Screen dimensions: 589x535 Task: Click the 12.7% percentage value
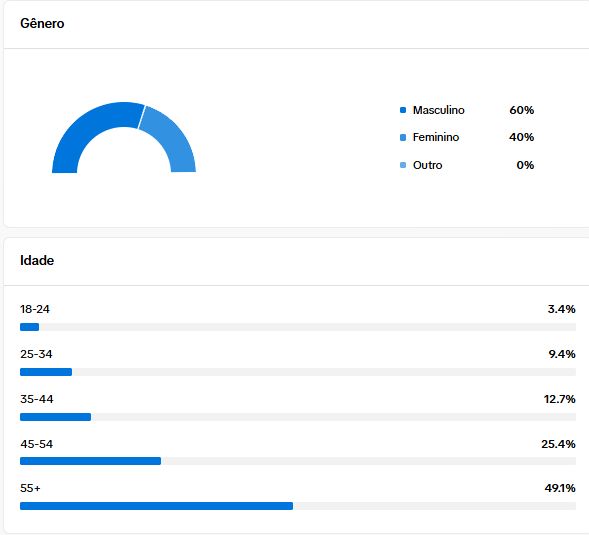pos(560,399)
